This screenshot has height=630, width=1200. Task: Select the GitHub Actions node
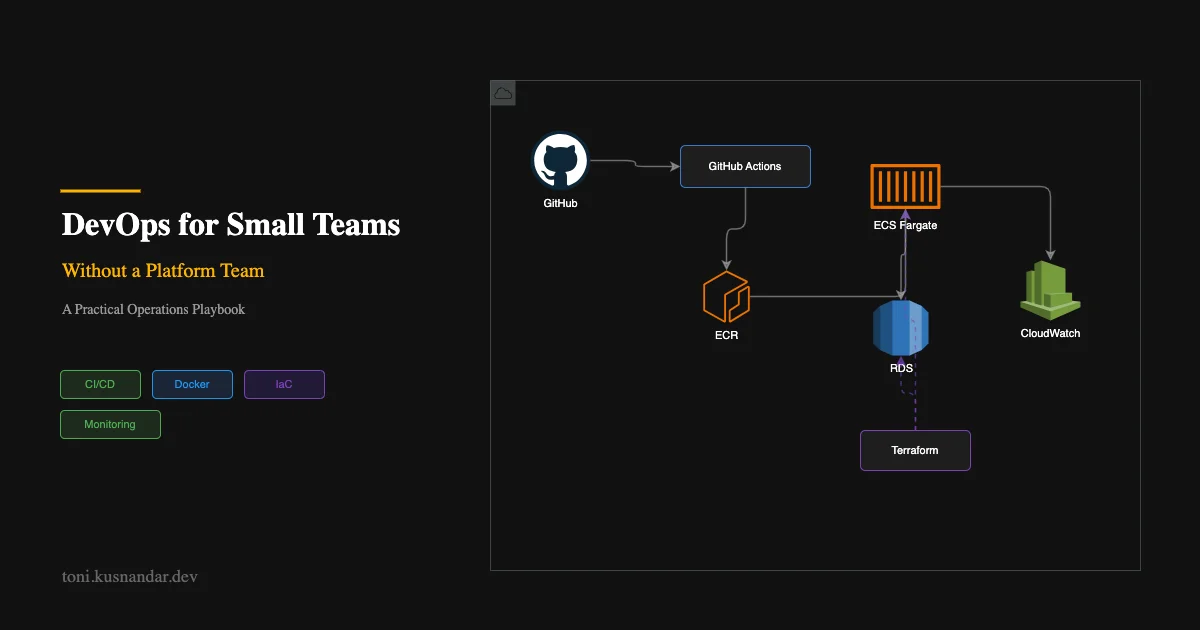(x=745, y=166)
